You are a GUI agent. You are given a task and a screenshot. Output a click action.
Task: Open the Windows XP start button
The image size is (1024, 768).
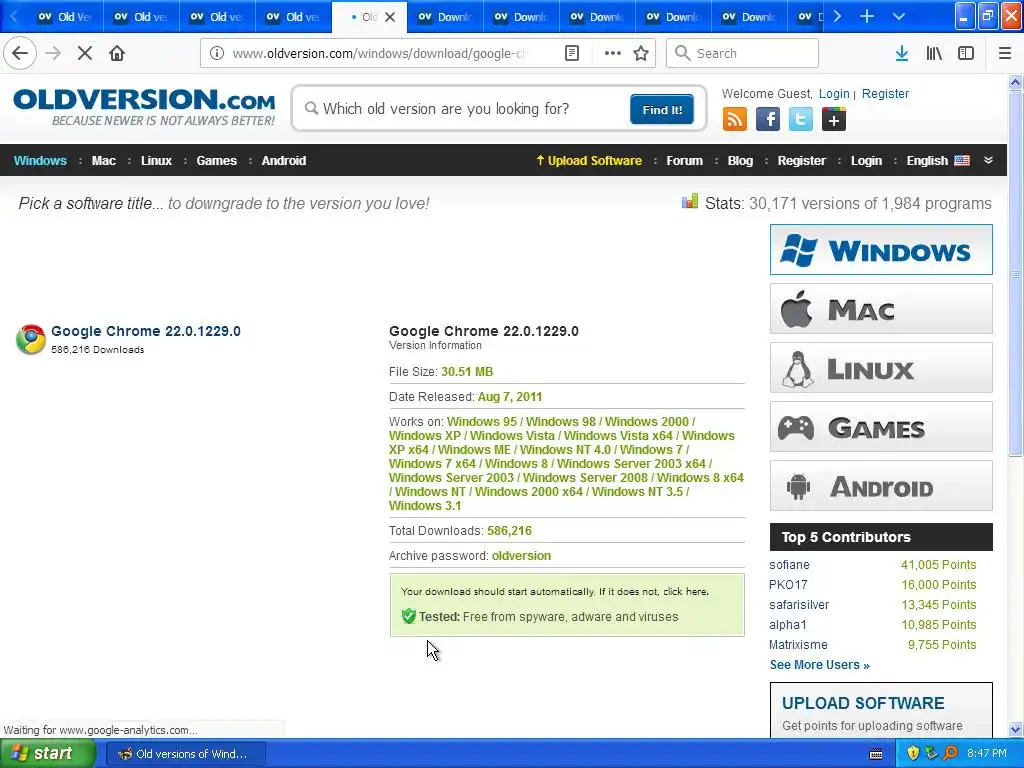coord(46,754)
